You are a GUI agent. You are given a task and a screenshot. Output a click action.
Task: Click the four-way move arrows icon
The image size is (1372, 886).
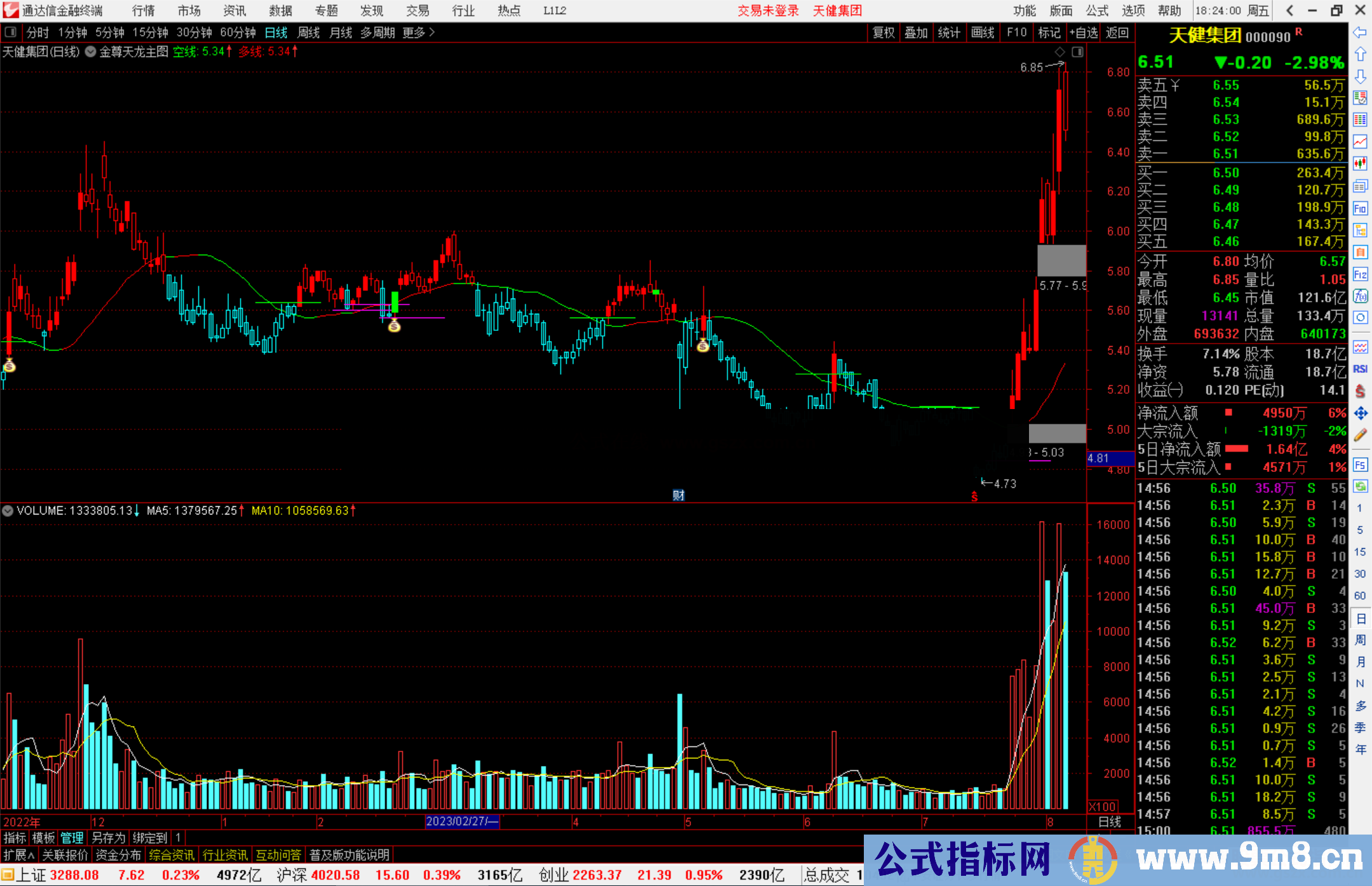[x=1360, y=413]
